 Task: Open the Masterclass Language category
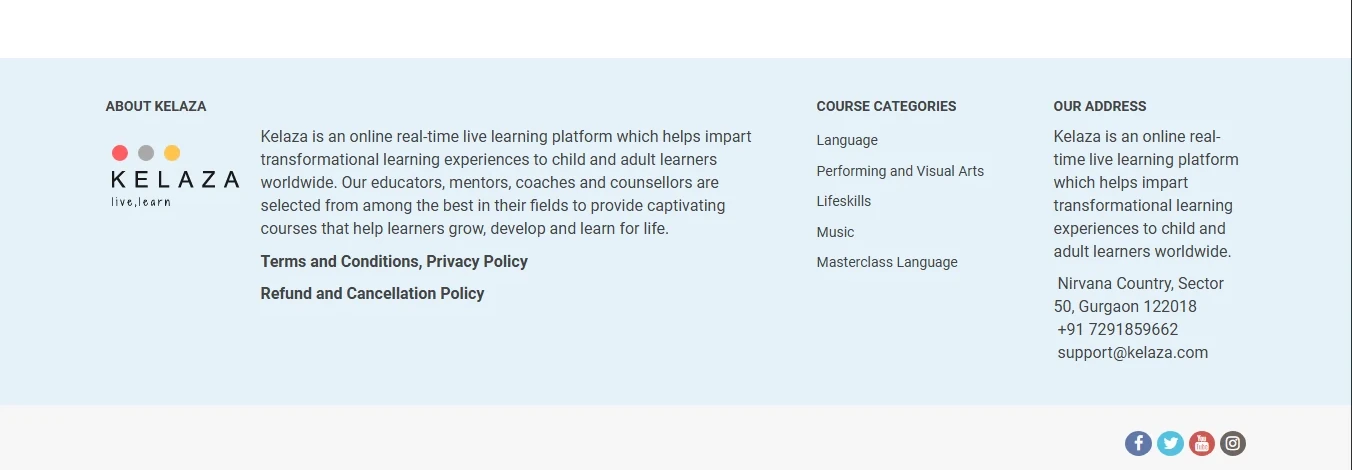tap(887, 262)
